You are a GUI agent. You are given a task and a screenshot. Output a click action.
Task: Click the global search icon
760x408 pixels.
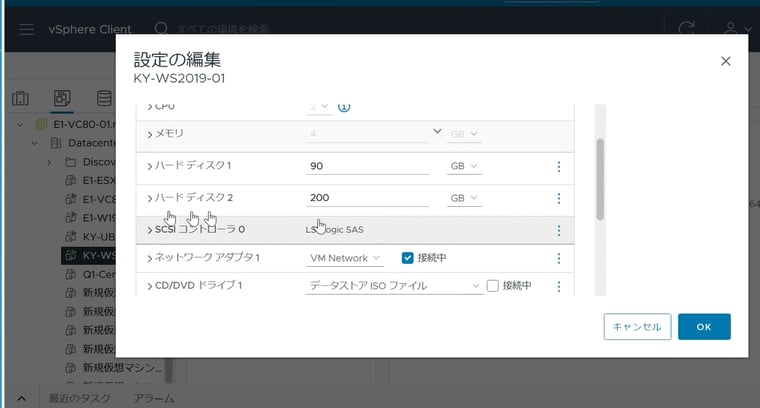[x=161, y=29]
